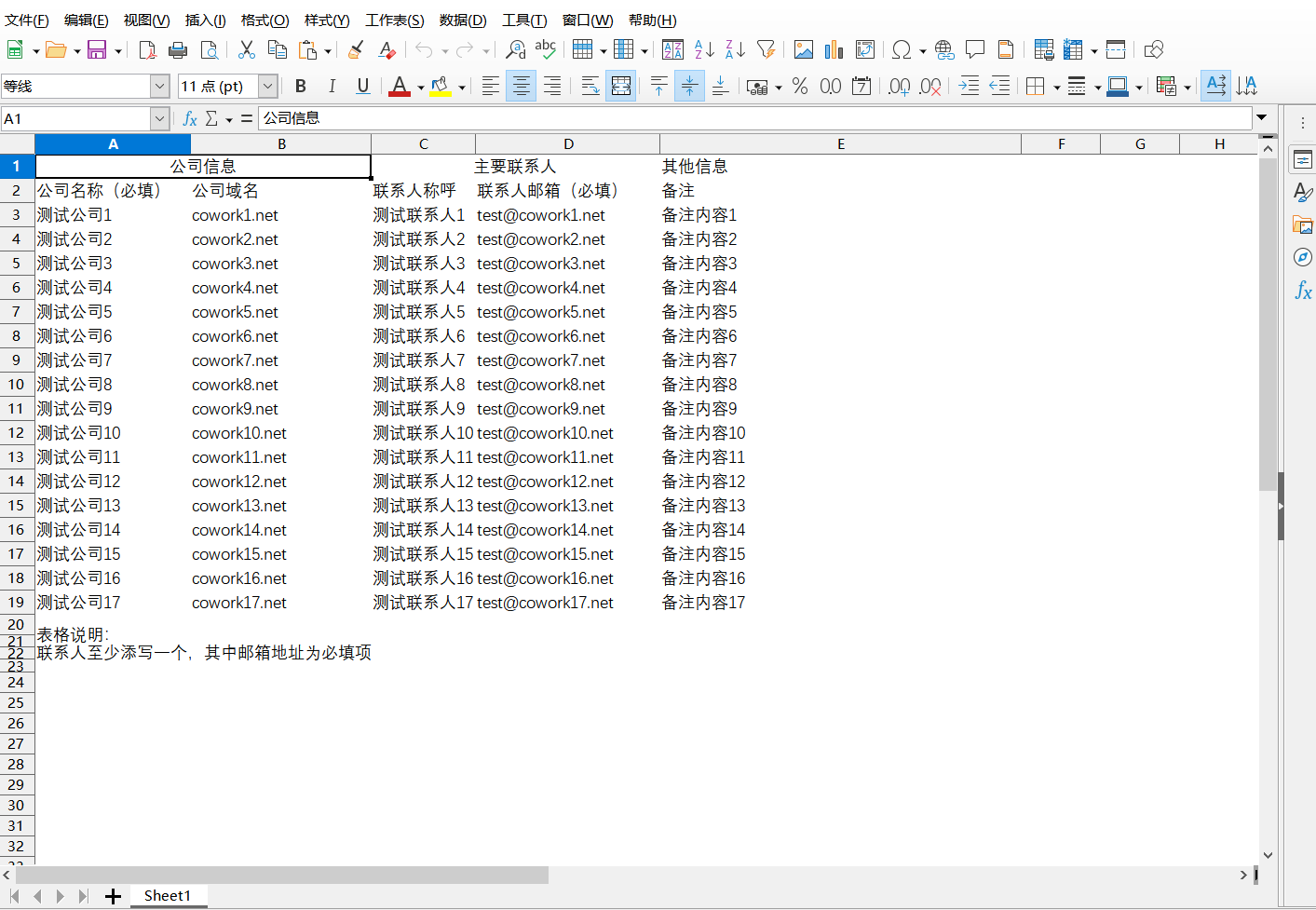Insert a Pivot Table

click(865, 49)
